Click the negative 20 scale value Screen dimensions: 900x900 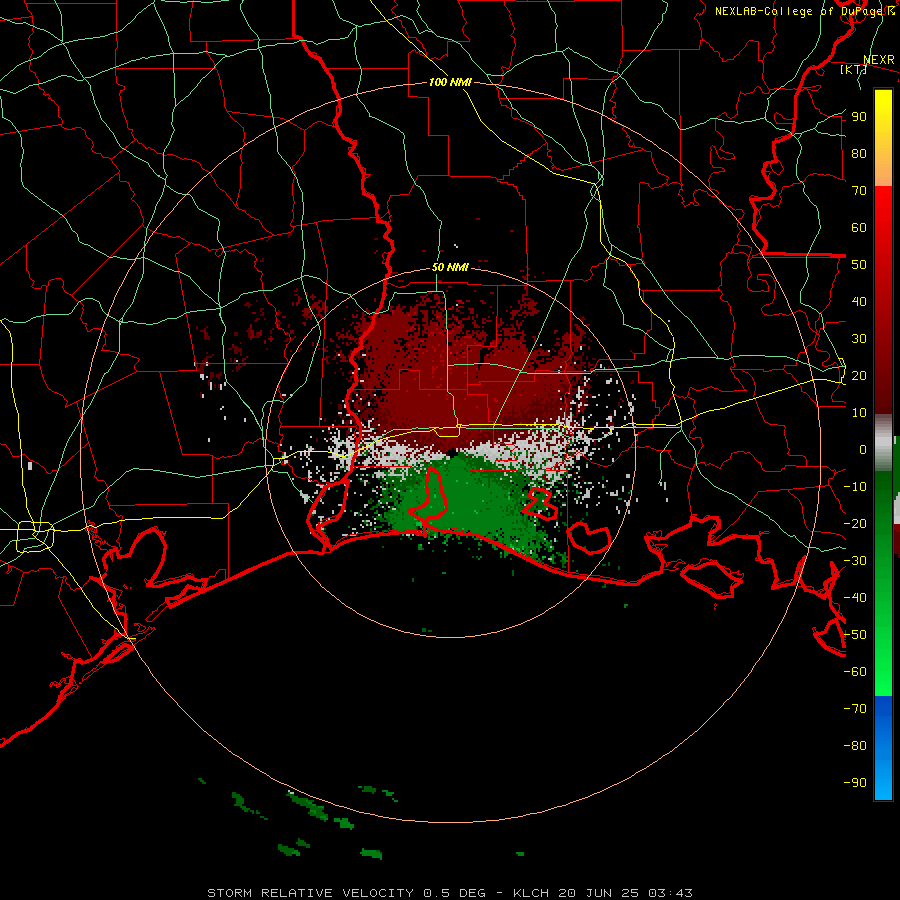[855, 524]
